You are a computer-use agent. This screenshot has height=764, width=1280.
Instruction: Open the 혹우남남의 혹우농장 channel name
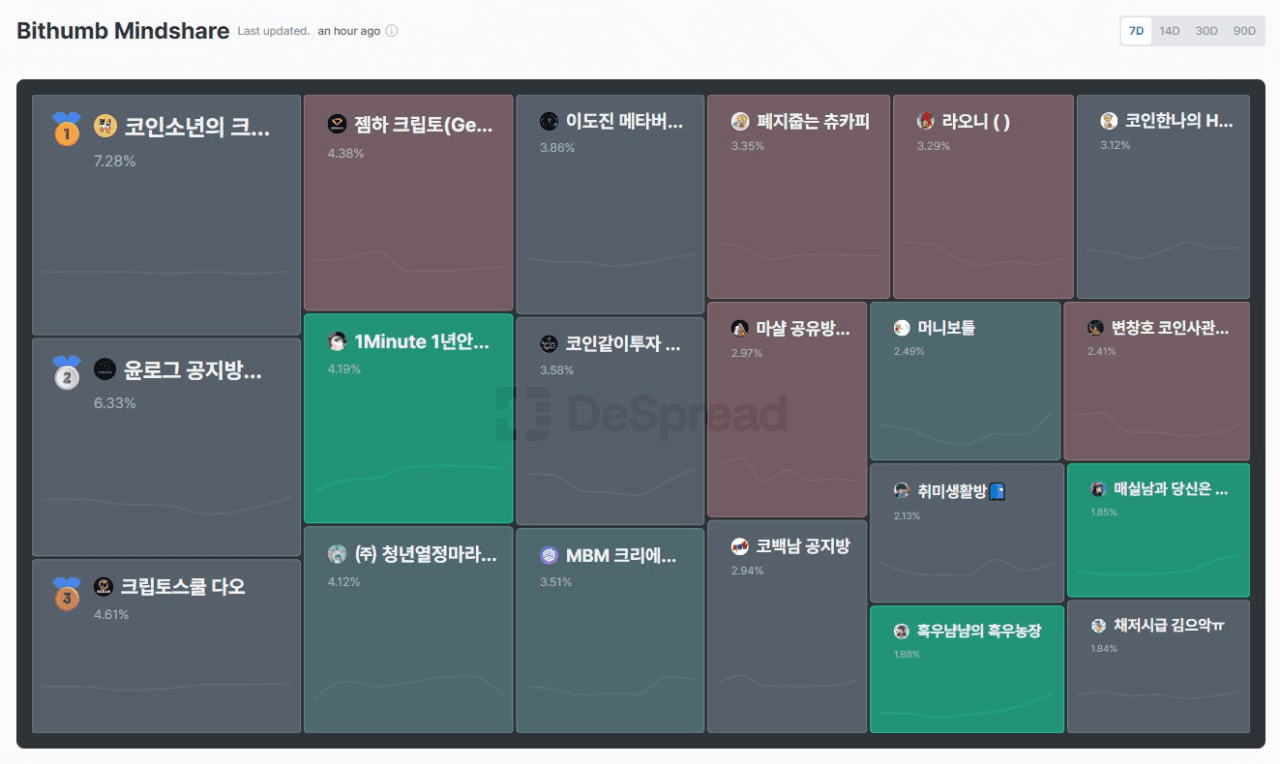click(979, 631)
